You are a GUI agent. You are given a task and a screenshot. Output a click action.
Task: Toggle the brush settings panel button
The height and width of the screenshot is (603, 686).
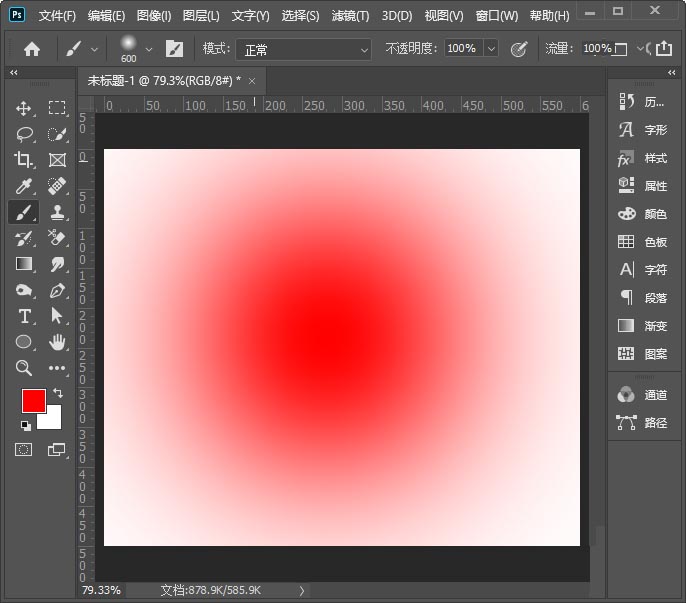click(x=174, y=49)
